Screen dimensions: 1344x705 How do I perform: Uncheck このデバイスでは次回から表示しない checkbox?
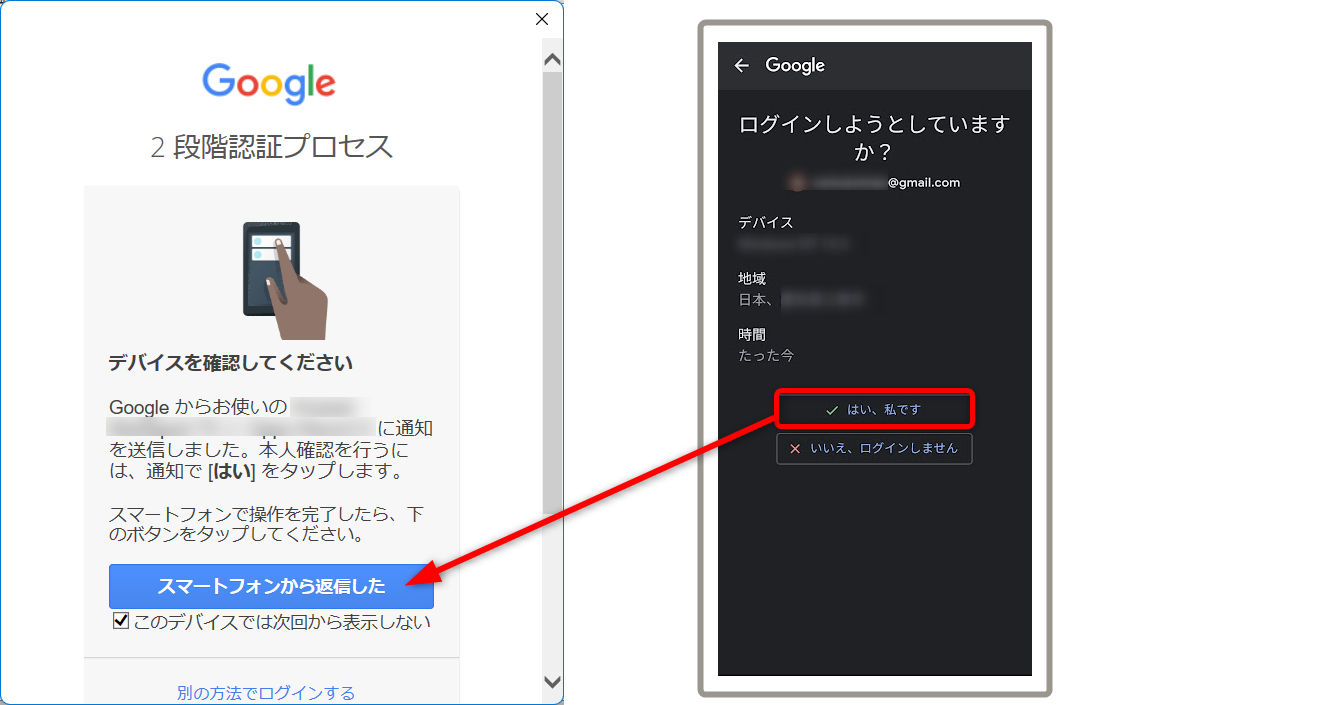point(121,622)
